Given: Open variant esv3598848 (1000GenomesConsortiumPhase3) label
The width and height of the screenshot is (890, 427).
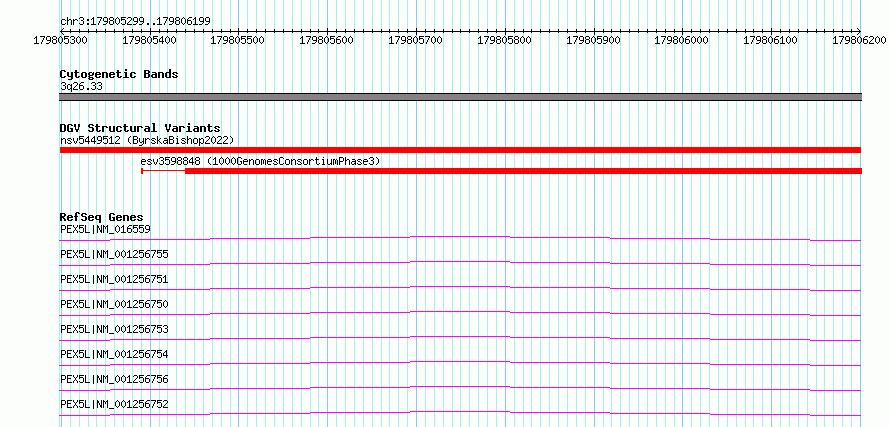Looking at the screenshot, I should 261,161.
